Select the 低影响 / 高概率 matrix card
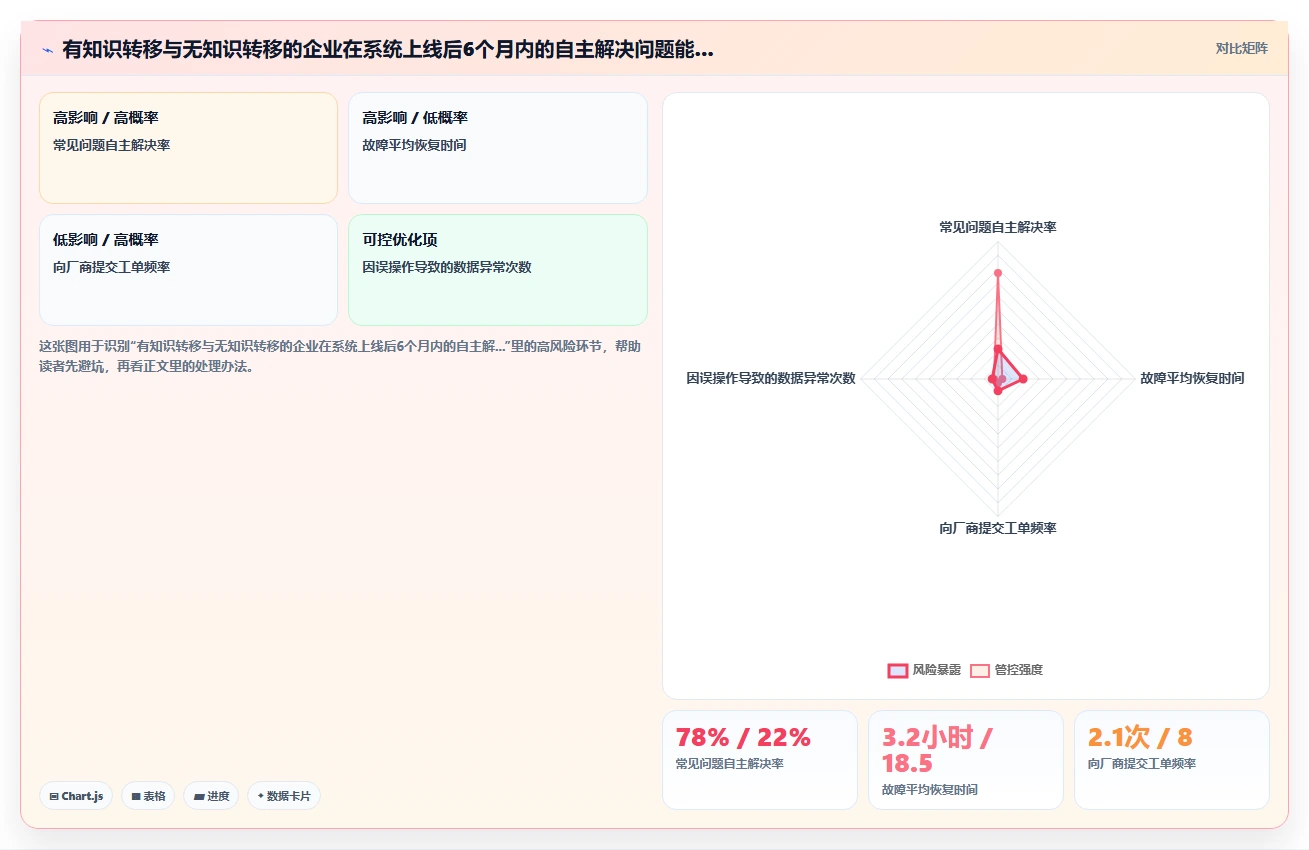Screen dimensions: 1309x850 (188, 270)
